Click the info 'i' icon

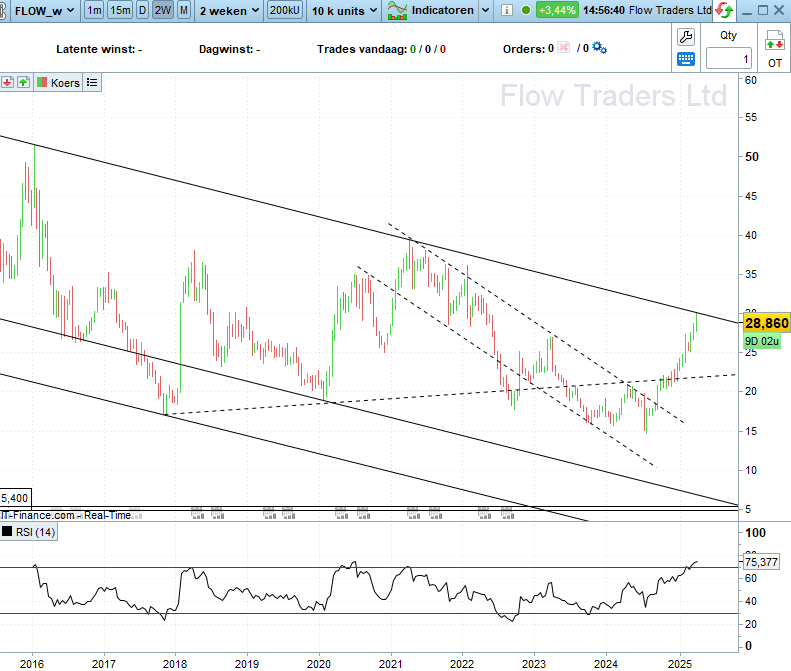[x=507, y=10]
